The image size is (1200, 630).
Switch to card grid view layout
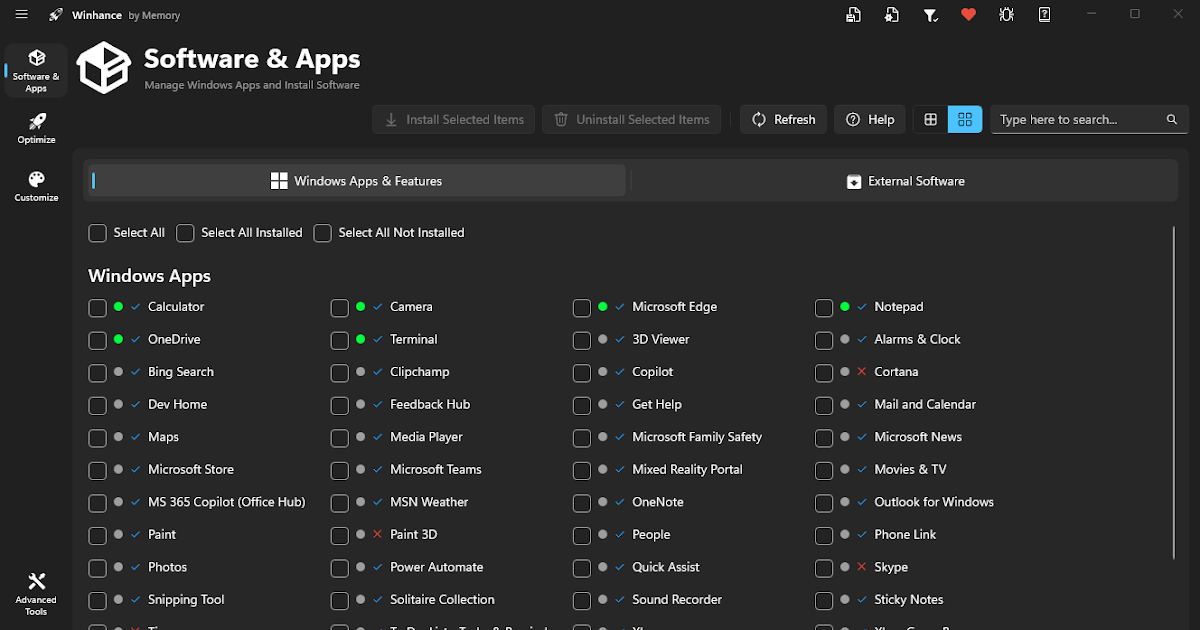click(x=965, y=119)
